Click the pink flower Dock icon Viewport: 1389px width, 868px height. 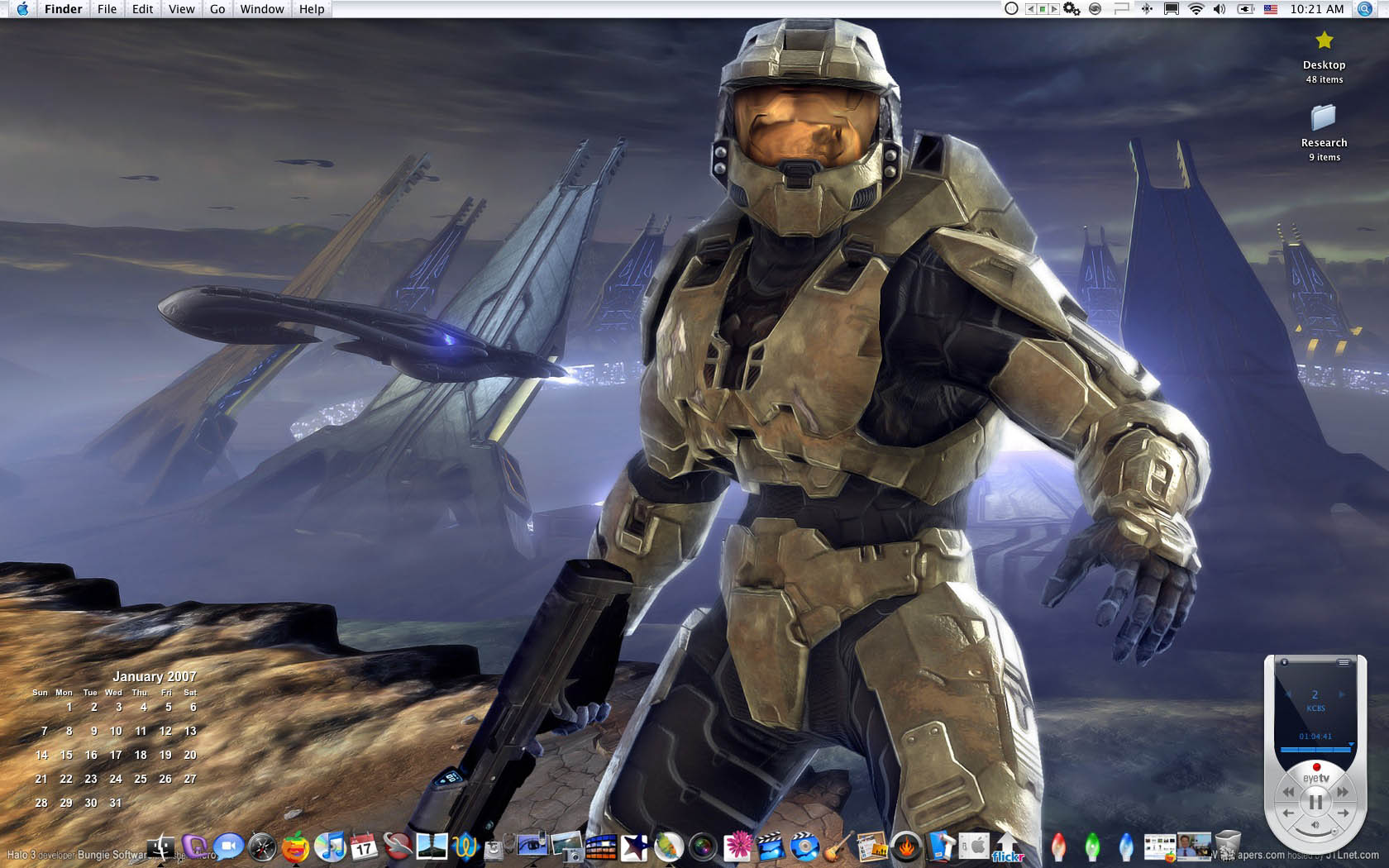tap(738, 847)
